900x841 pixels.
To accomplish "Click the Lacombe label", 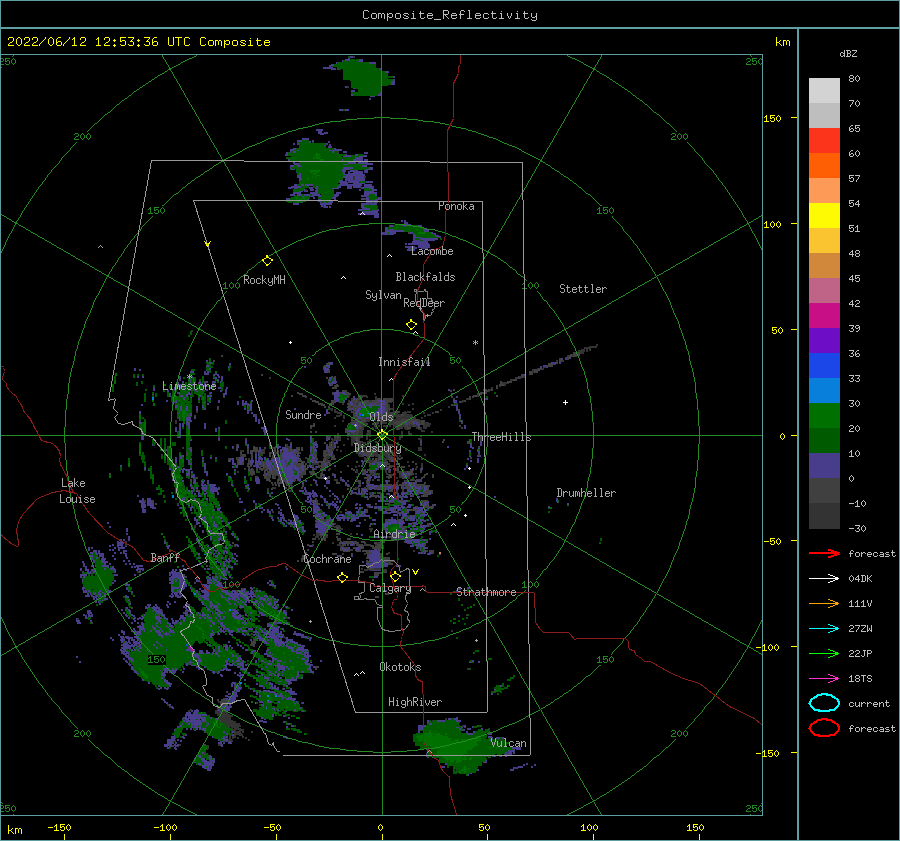I will click(432, 251).
